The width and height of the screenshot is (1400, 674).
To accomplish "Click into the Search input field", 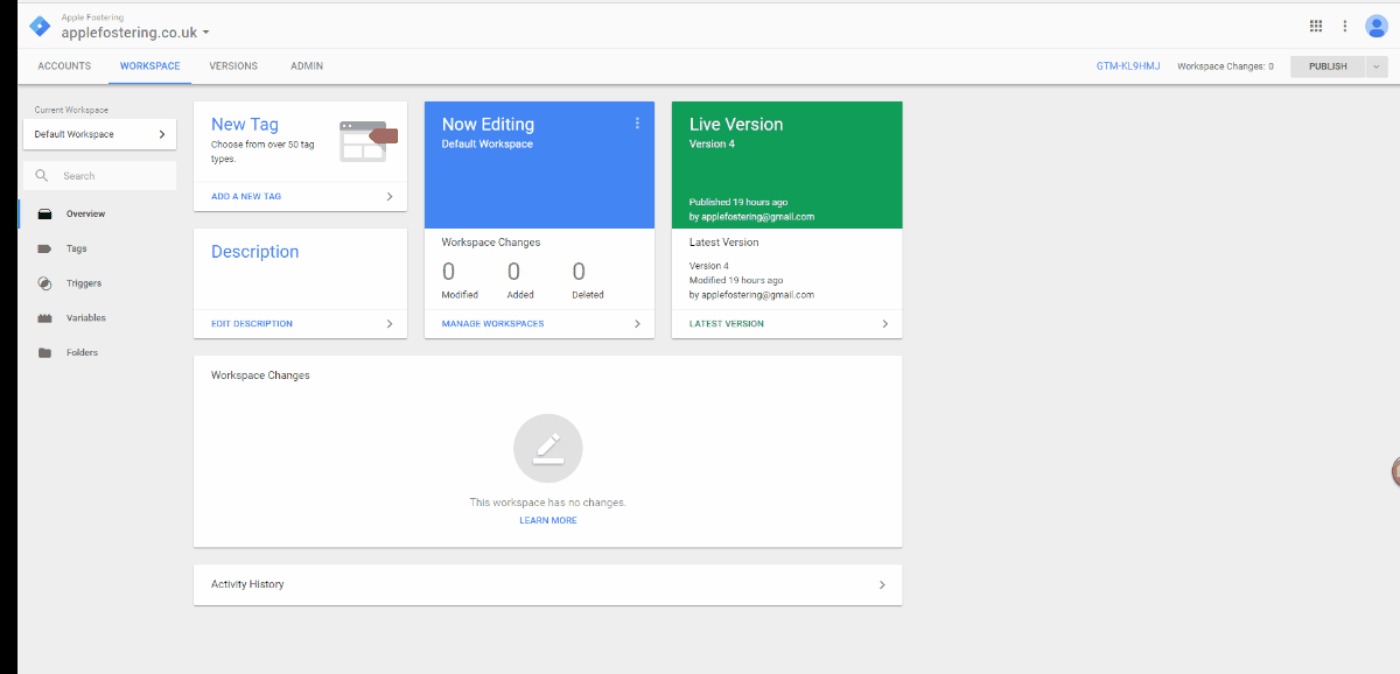I will pyautogui.click(x=100, y=176).
